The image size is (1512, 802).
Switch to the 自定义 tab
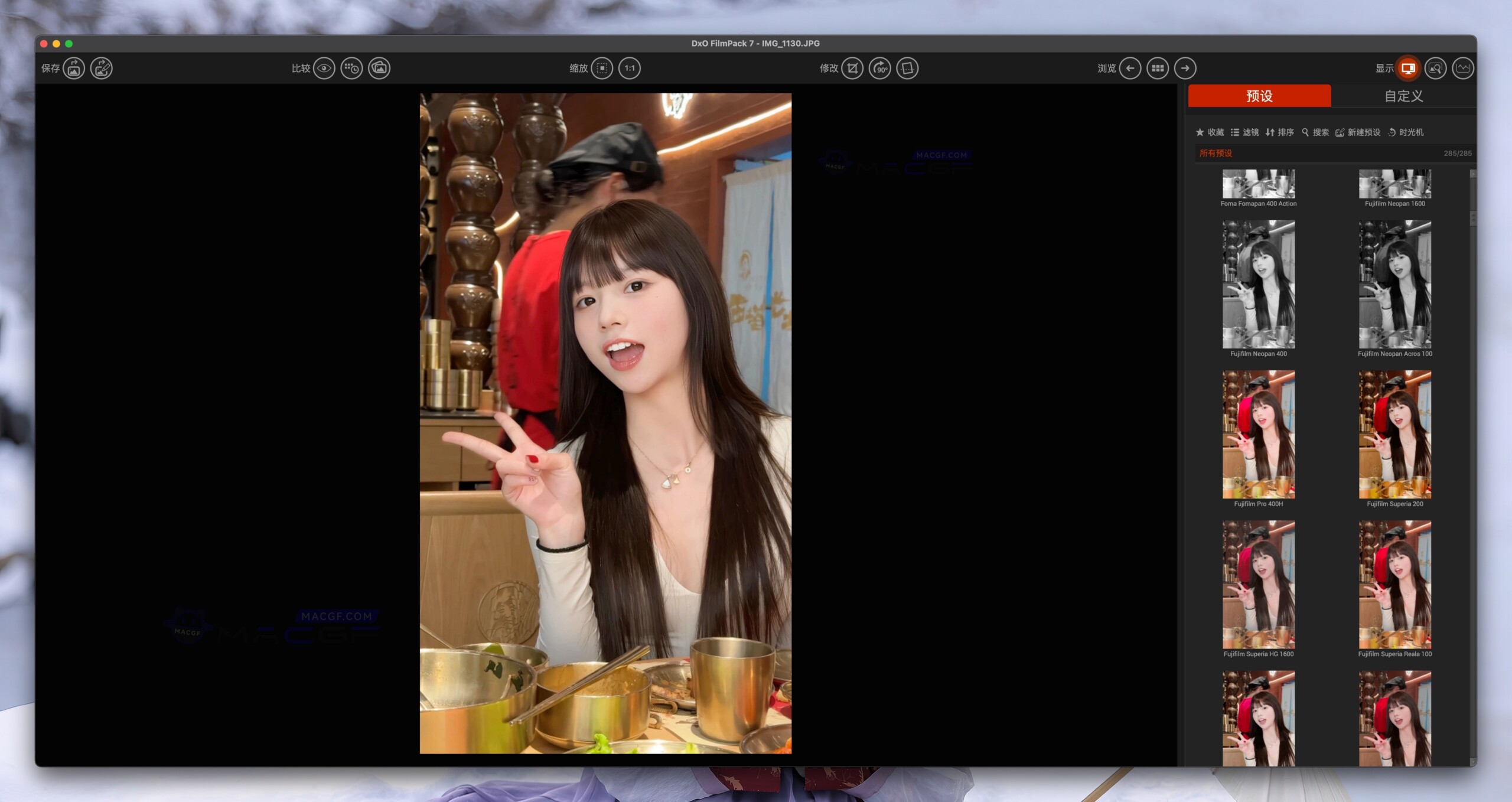point(1402,96)
